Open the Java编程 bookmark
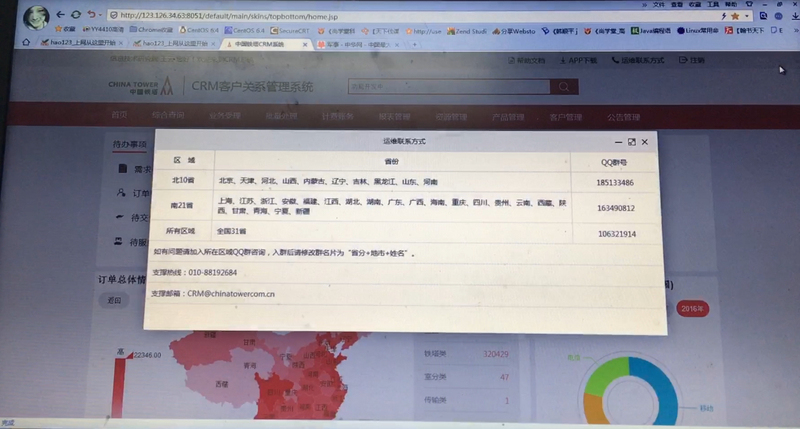 point(651,31)
